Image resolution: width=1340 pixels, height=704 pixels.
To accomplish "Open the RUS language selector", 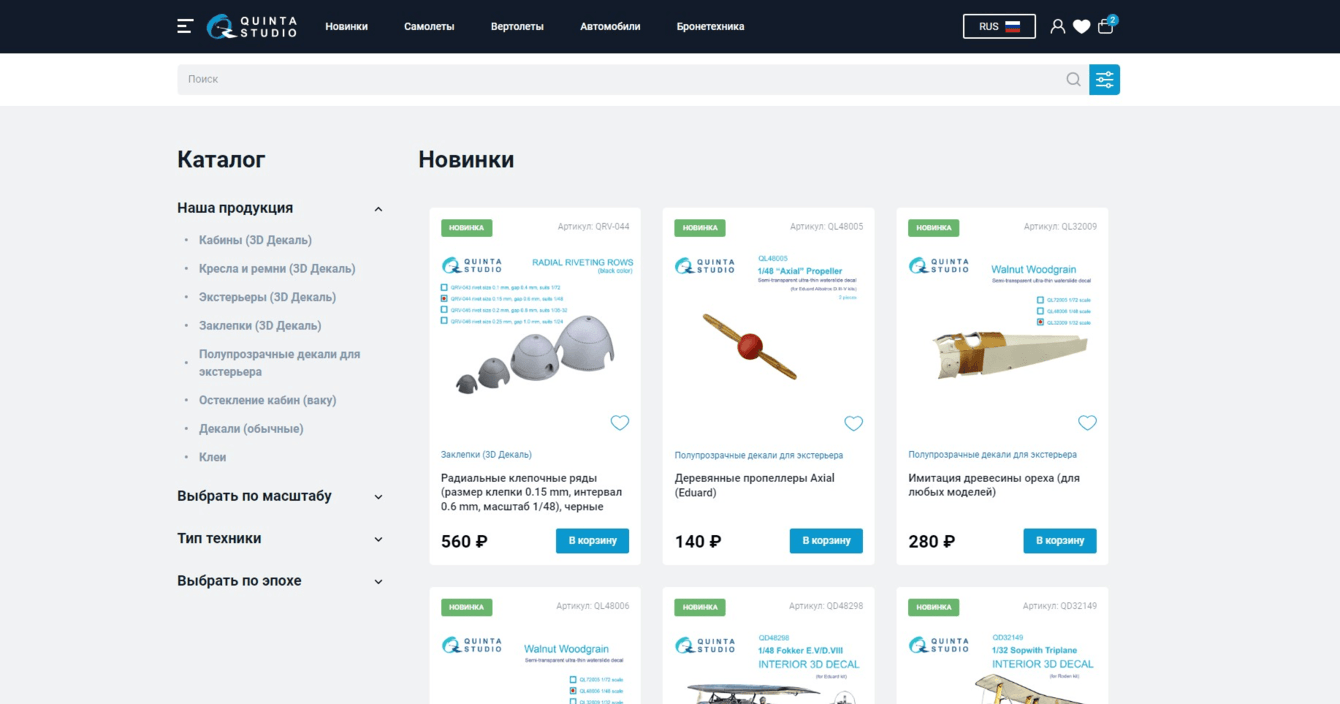I will (999, 26).
